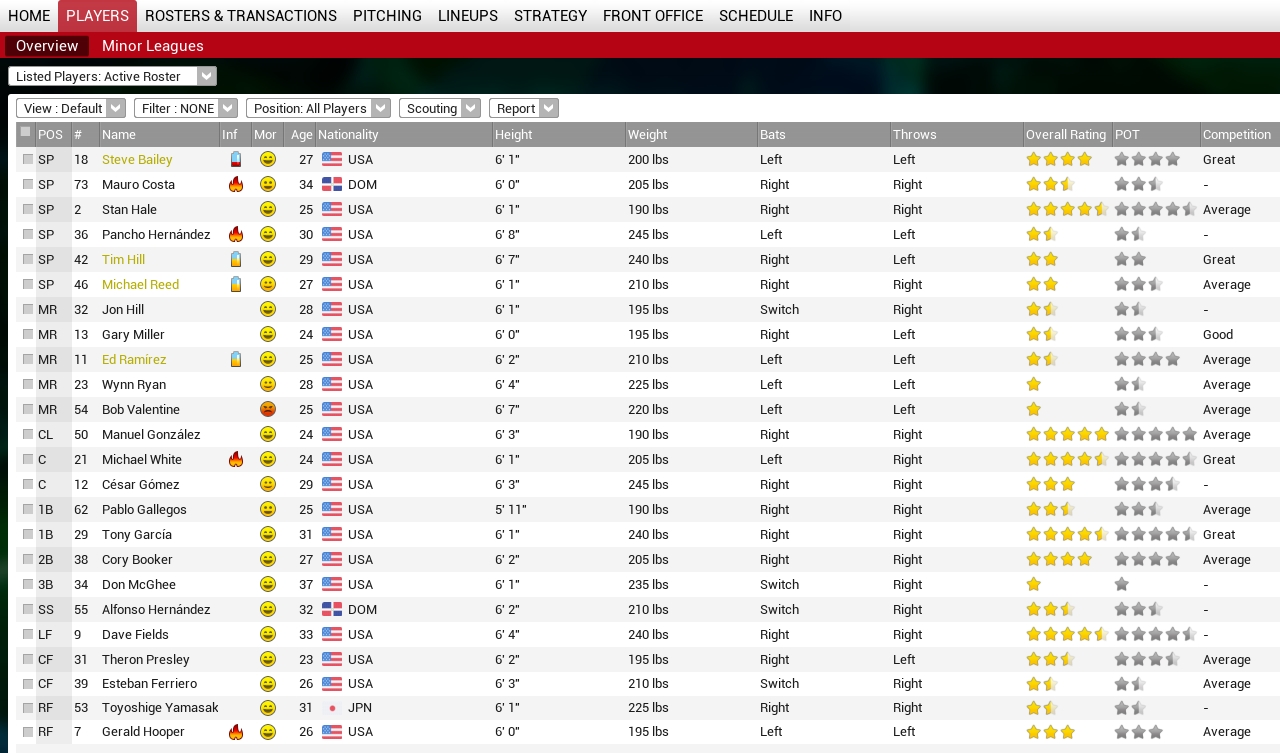Sort by the POS column header
The image size is (1280, 753).
(53, 134)
